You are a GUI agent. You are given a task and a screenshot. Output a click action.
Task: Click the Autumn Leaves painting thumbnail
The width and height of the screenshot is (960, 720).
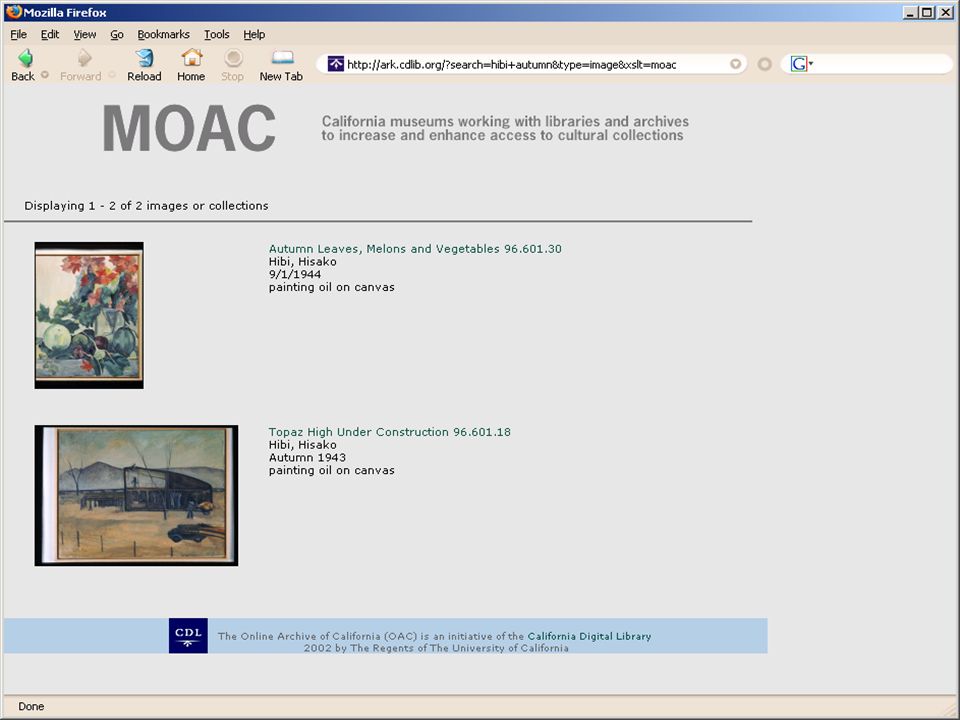click(x=89, y=315)
